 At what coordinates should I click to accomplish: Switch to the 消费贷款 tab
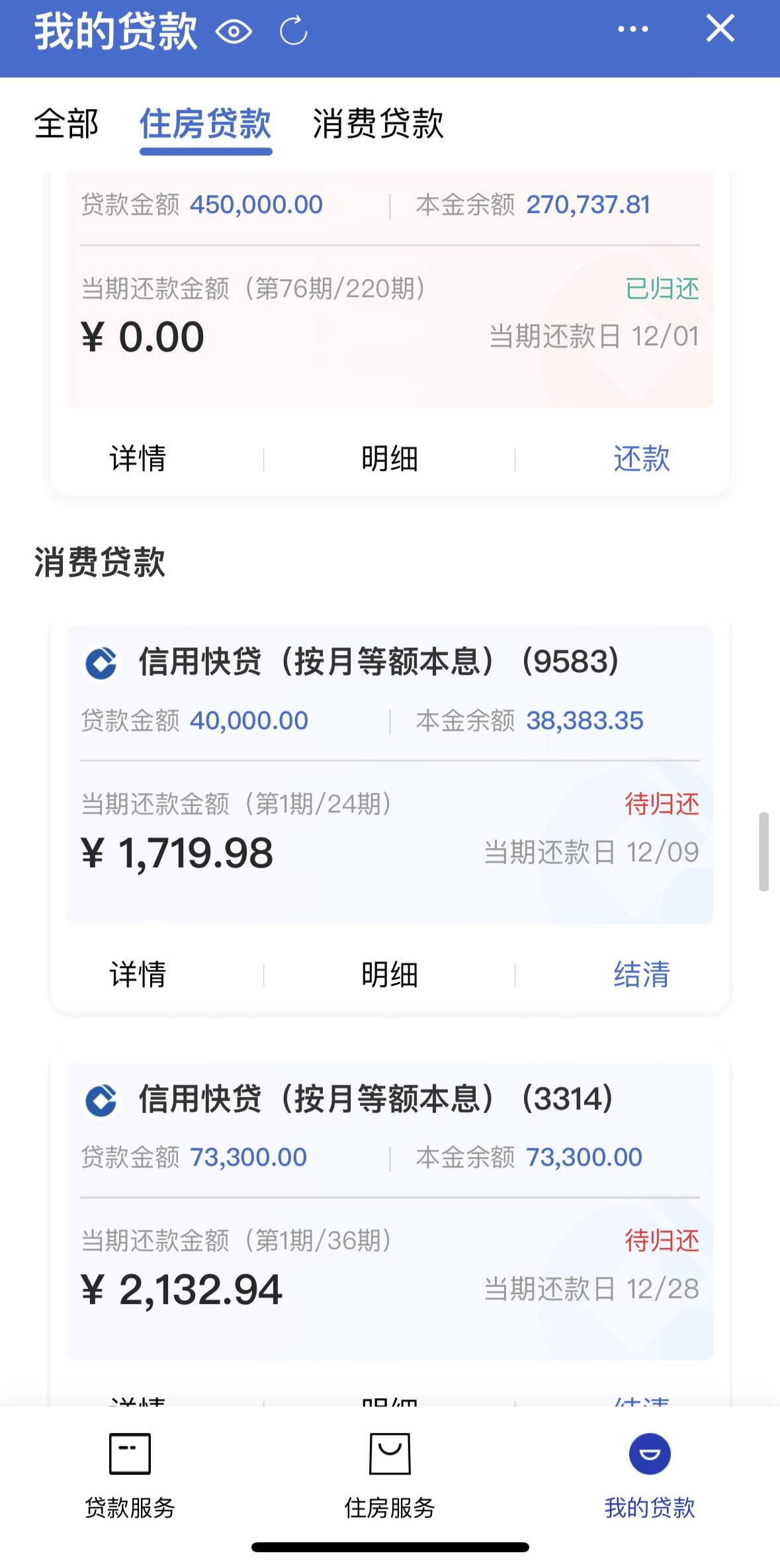[x=378, y=124]
